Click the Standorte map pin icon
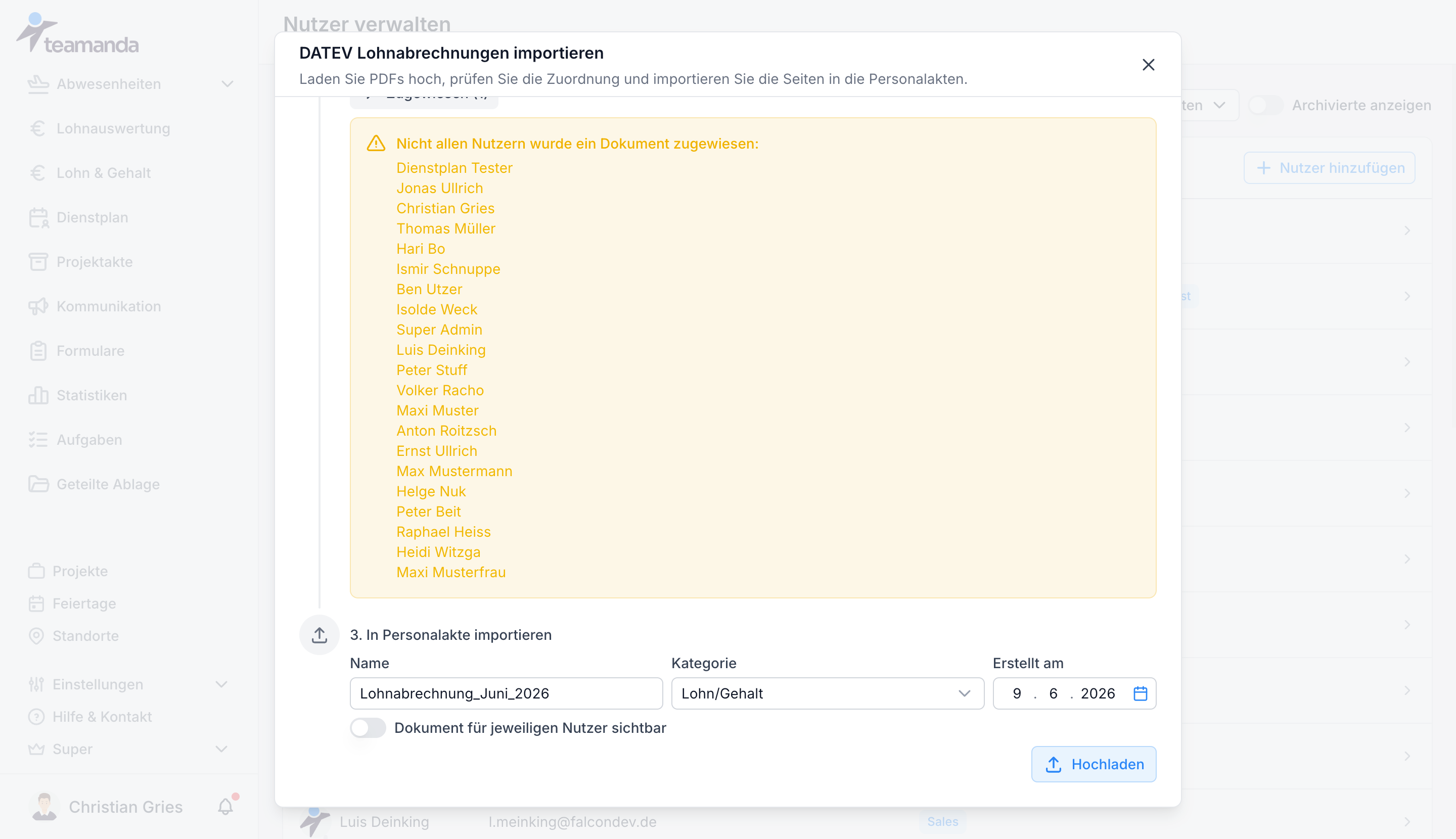1456x839 pixels. (36, 636)
